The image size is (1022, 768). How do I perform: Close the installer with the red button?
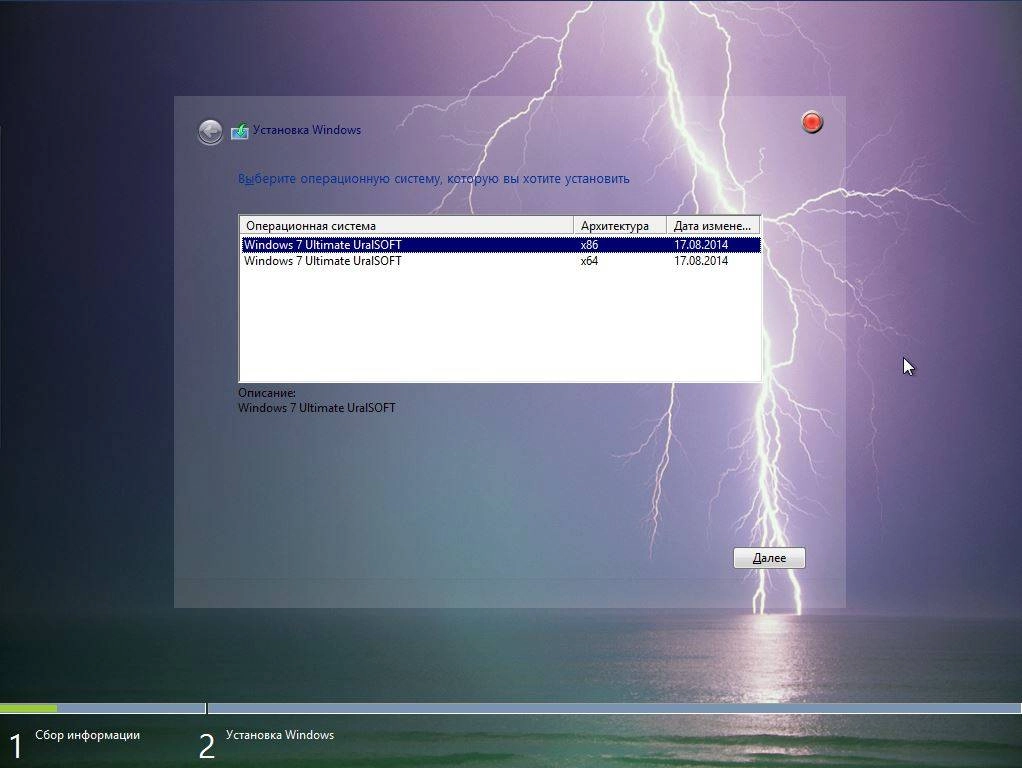(812, 122)
